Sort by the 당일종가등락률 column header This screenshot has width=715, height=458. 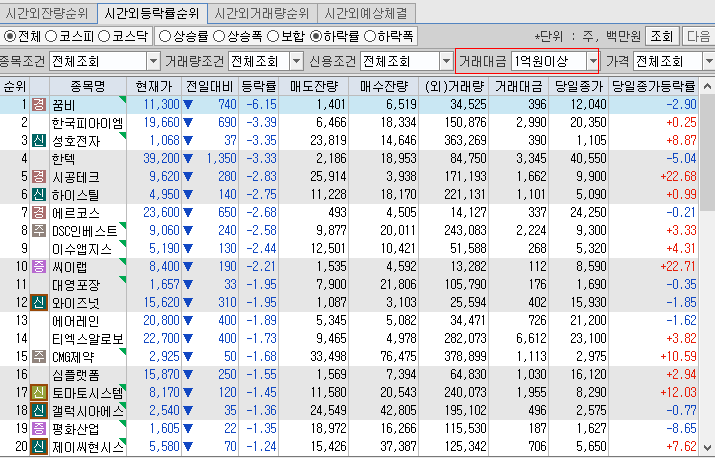653,86
